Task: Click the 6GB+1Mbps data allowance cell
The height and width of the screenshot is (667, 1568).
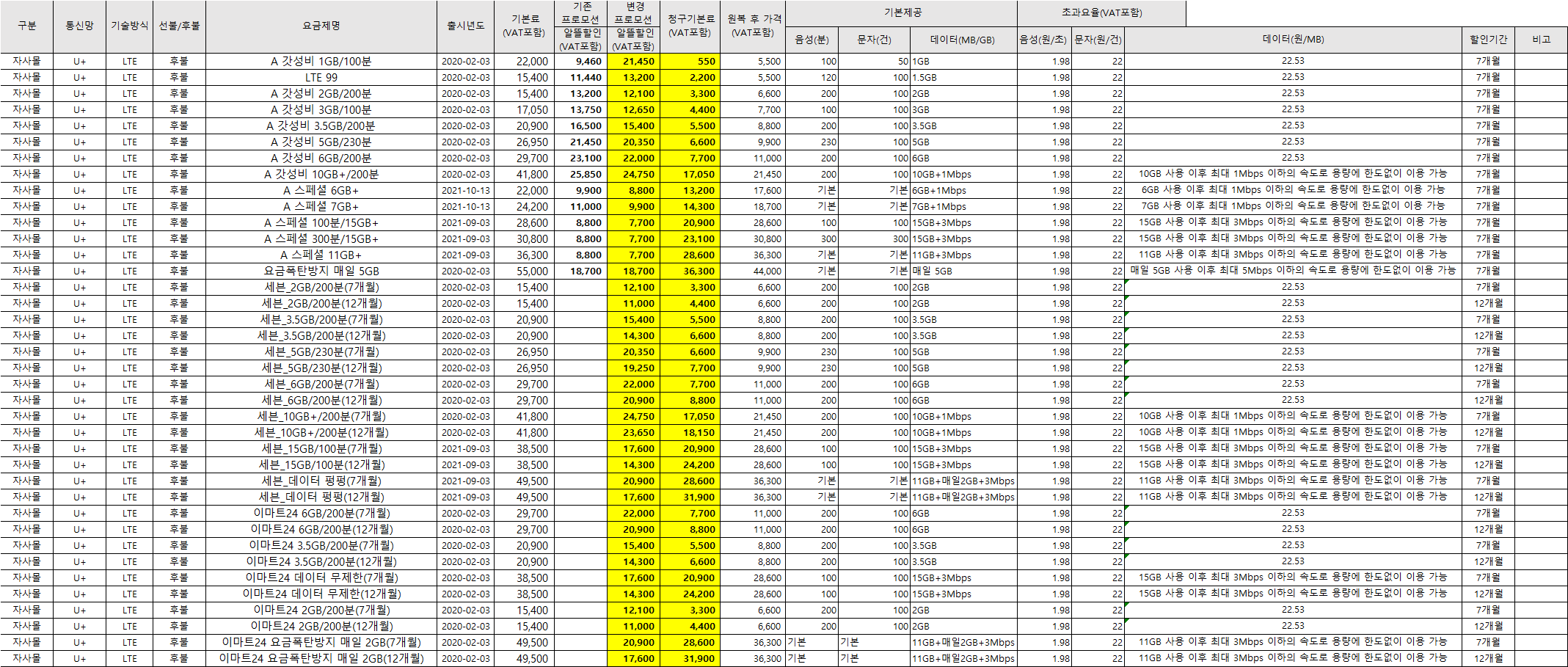Action: pos(963,191)
